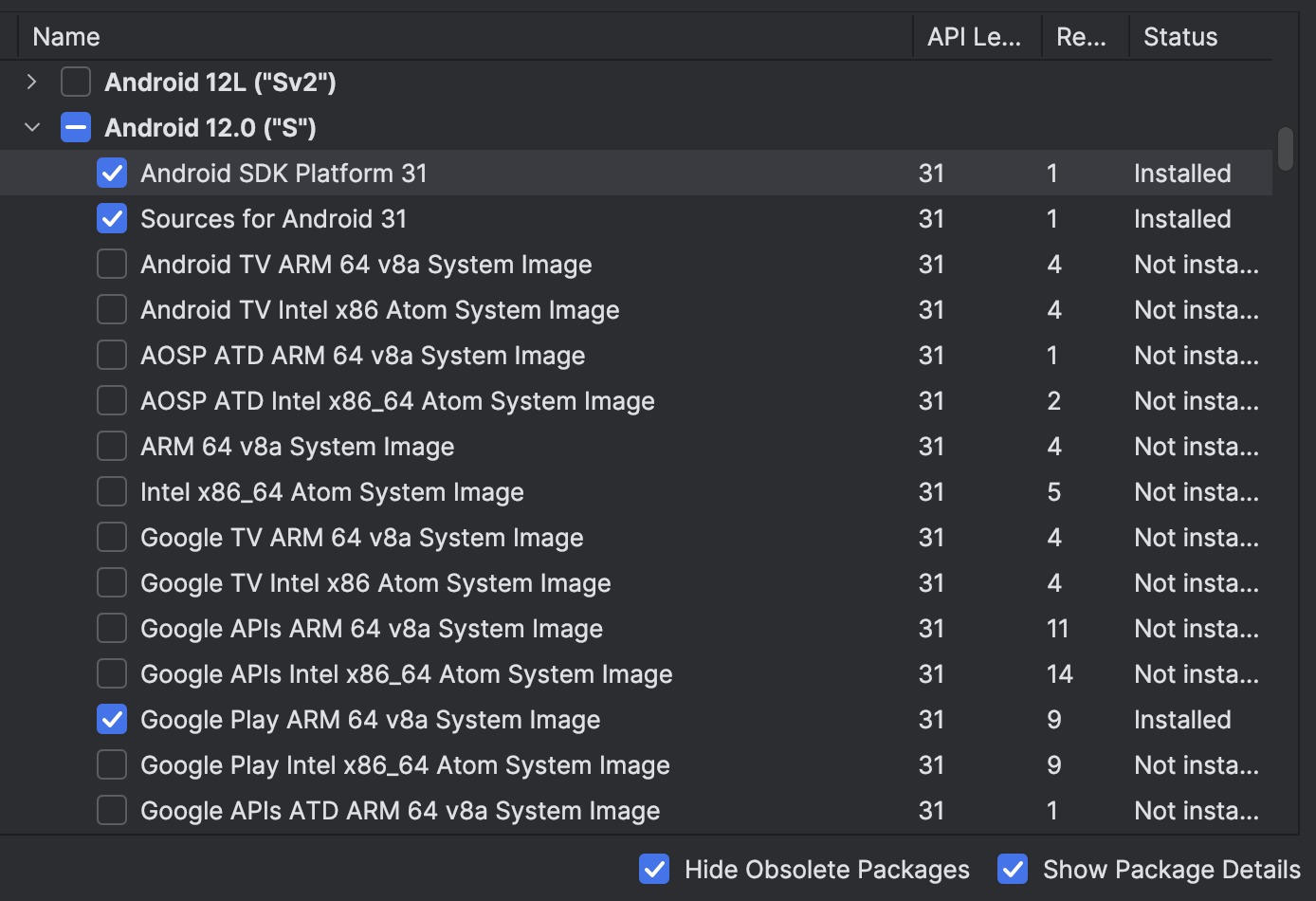Sort by the Name column header
The image size is (1316, 901).
(66, 37)
